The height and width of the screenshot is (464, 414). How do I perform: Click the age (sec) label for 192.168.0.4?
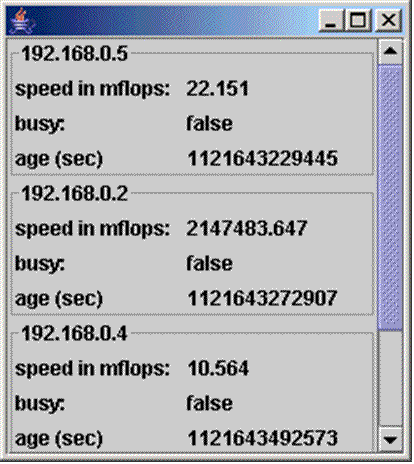click(x=59, y=439)
